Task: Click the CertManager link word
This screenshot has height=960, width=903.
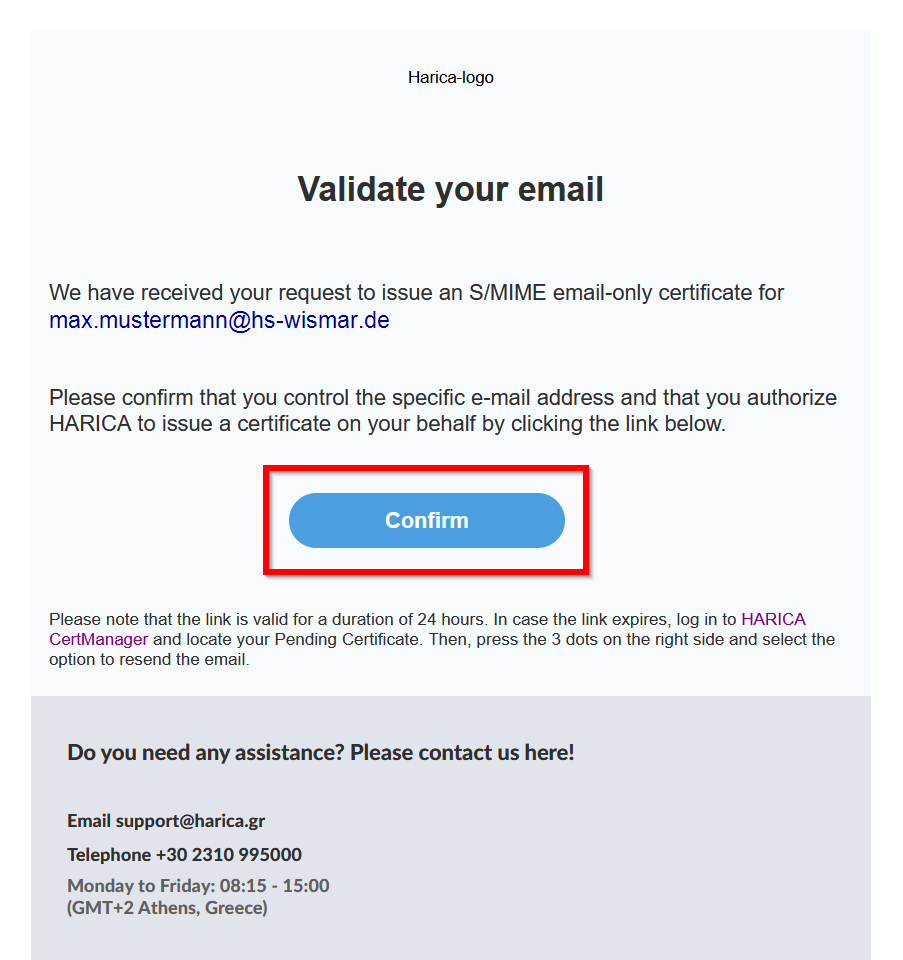Action: point(98,639)
